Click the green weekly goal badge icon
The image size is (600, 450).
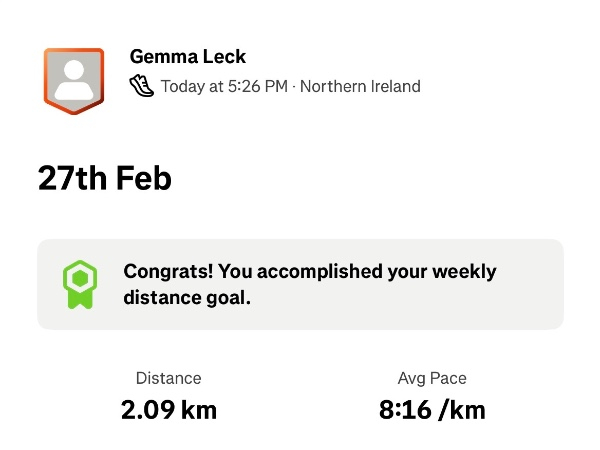click(x=78, y=285)
